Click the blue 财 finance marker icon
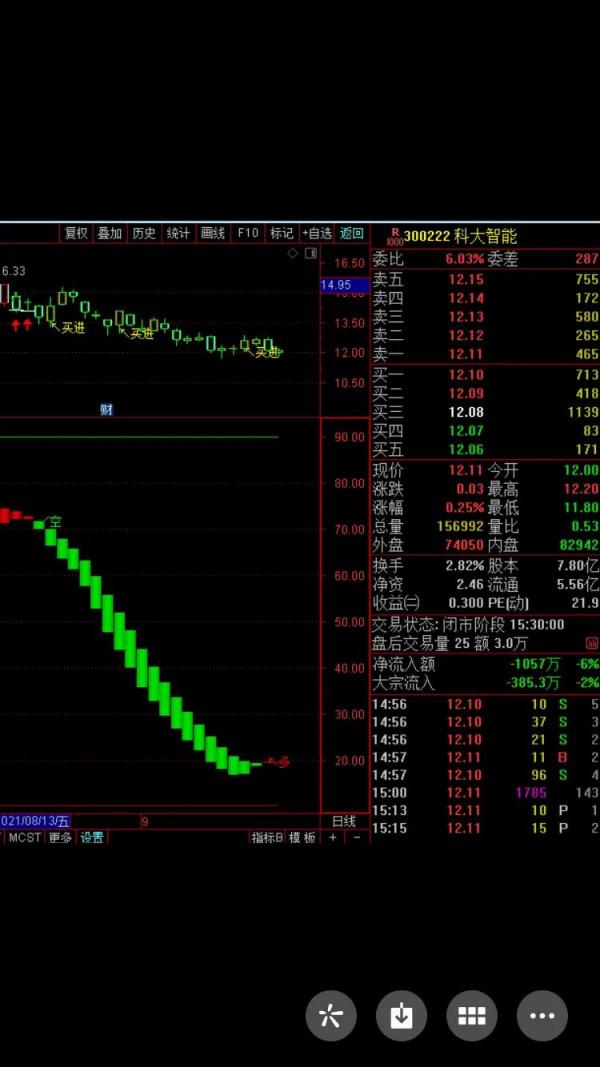The height and width of the screenshot is (1067, 600). (x=107, y=409)
